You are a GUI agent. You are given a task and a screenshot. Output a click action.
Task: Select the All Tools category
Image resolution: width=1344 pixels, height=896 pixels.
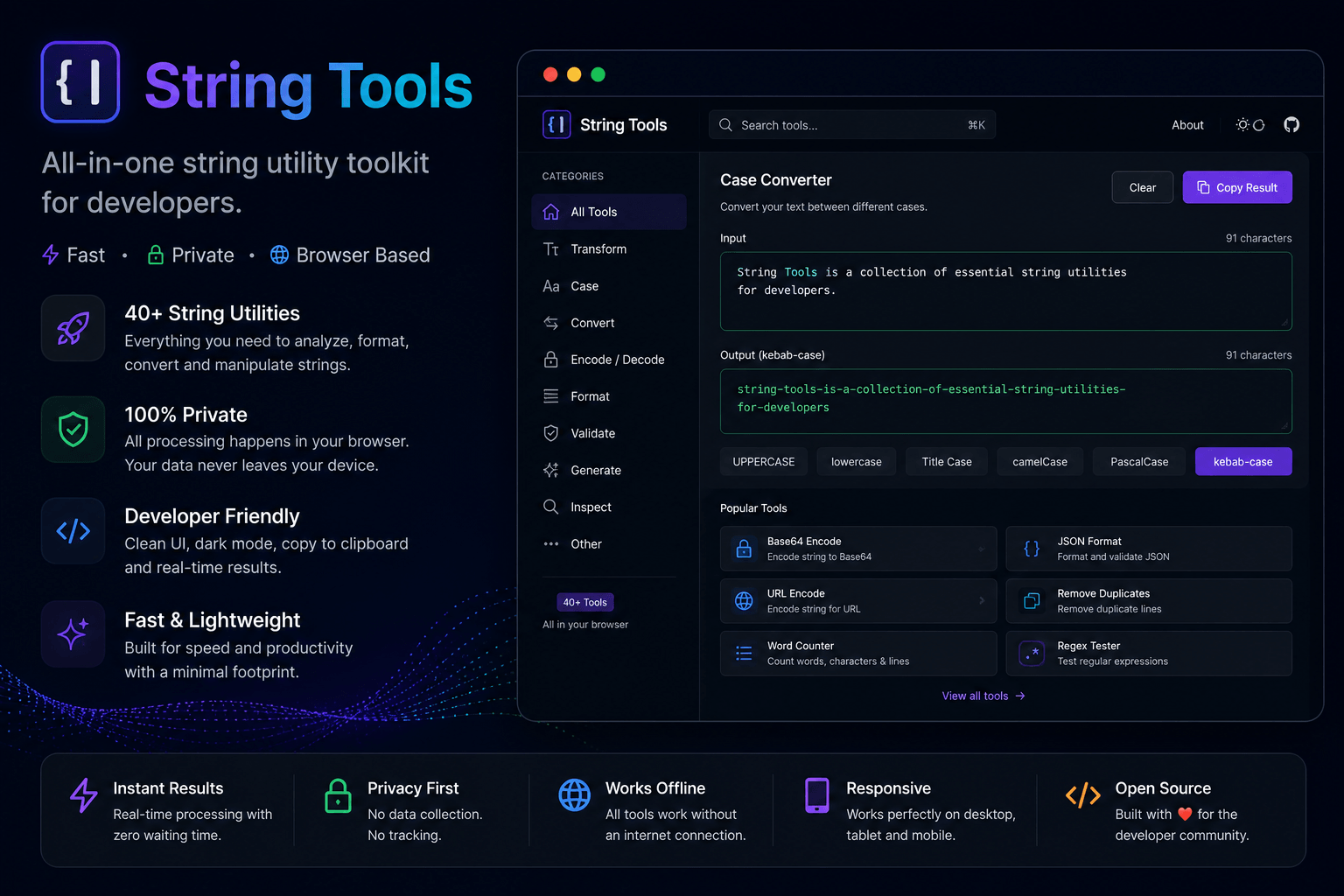609,212
